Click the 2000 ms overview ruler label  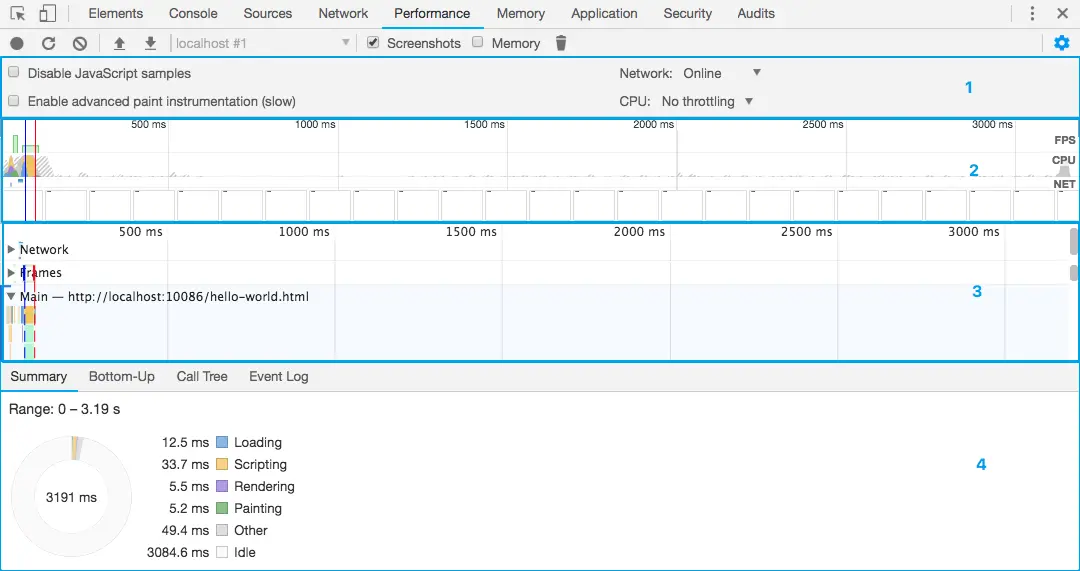tap(654, 125)
